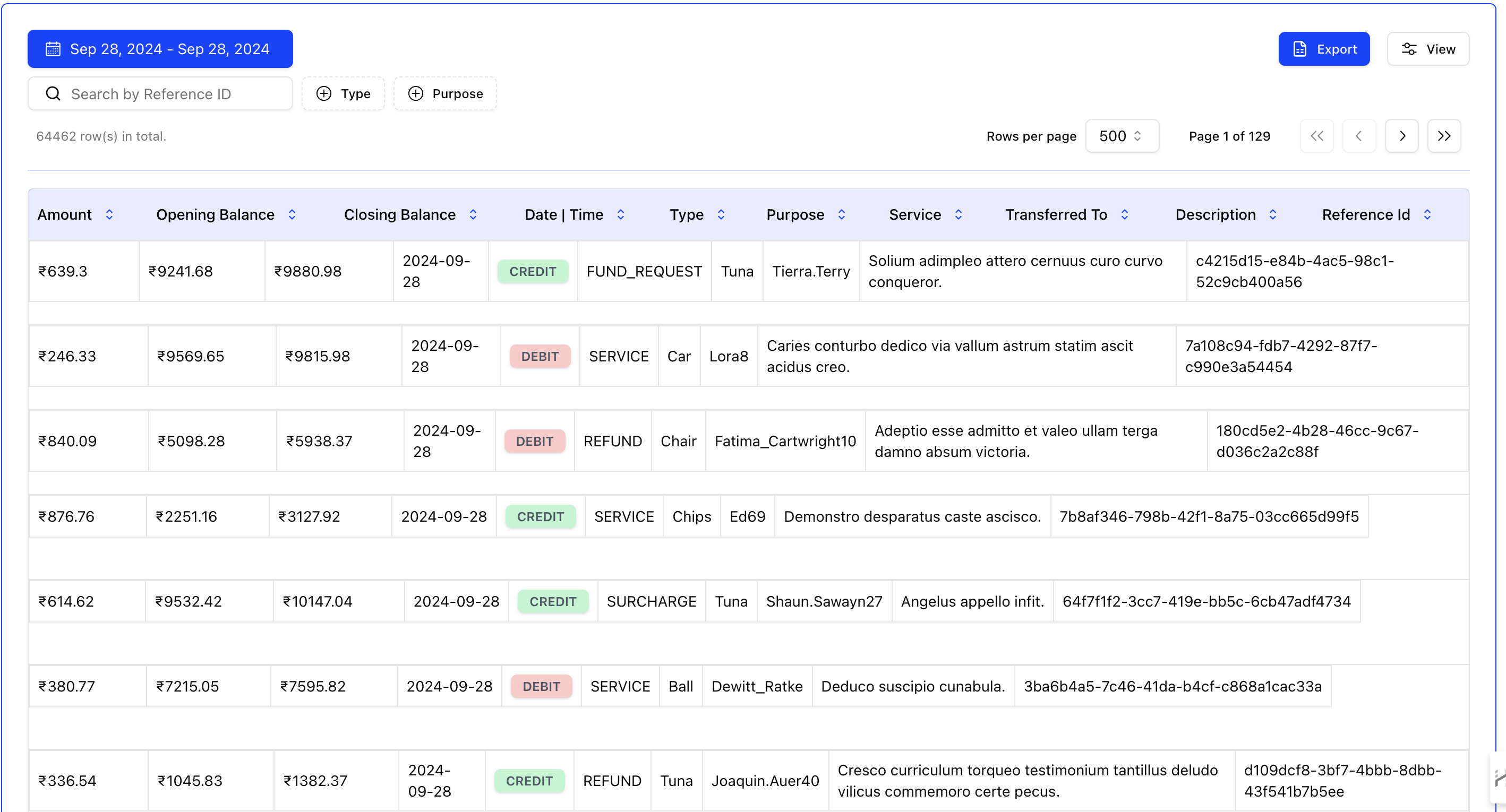Open the Type filter

[343, 94]
